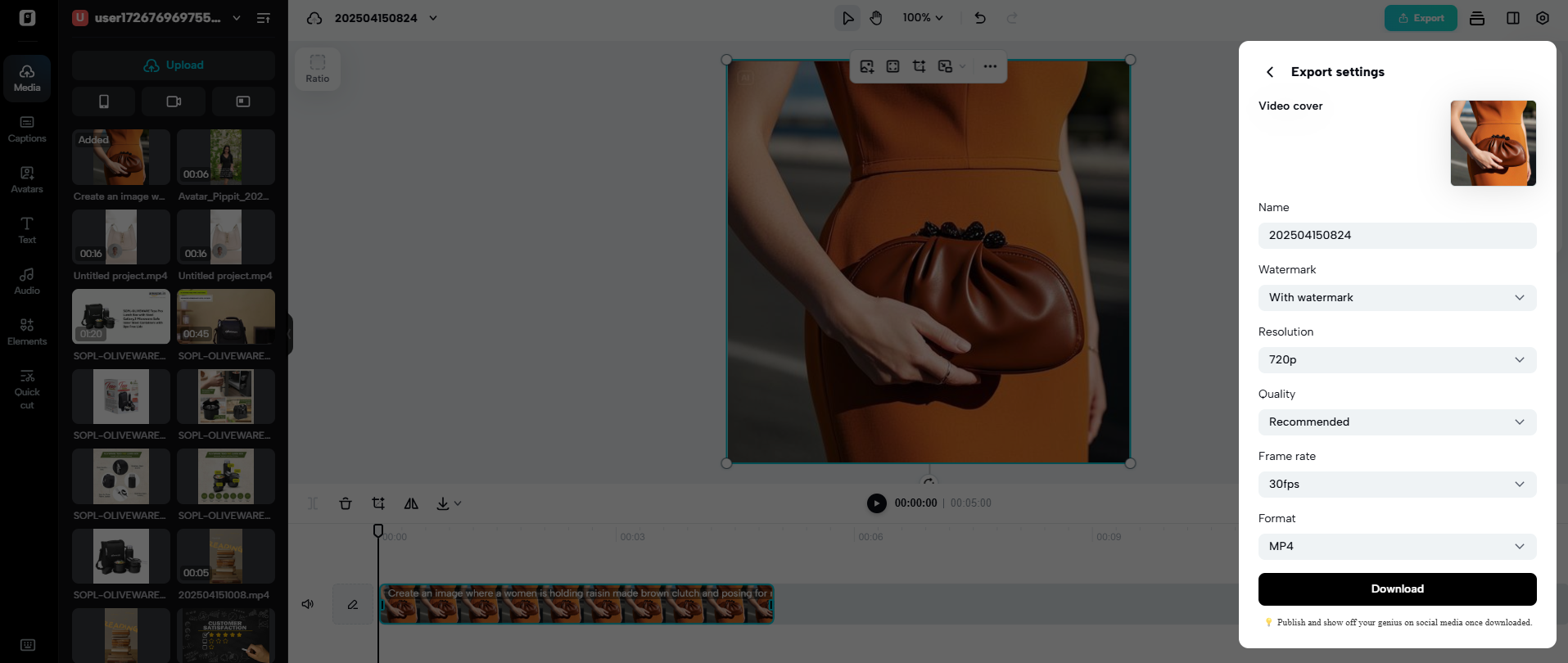Viewport: 1568px width, 663px height.
Task: Click the Export button
Action: pyautogui.click(x=1421, y=18)
